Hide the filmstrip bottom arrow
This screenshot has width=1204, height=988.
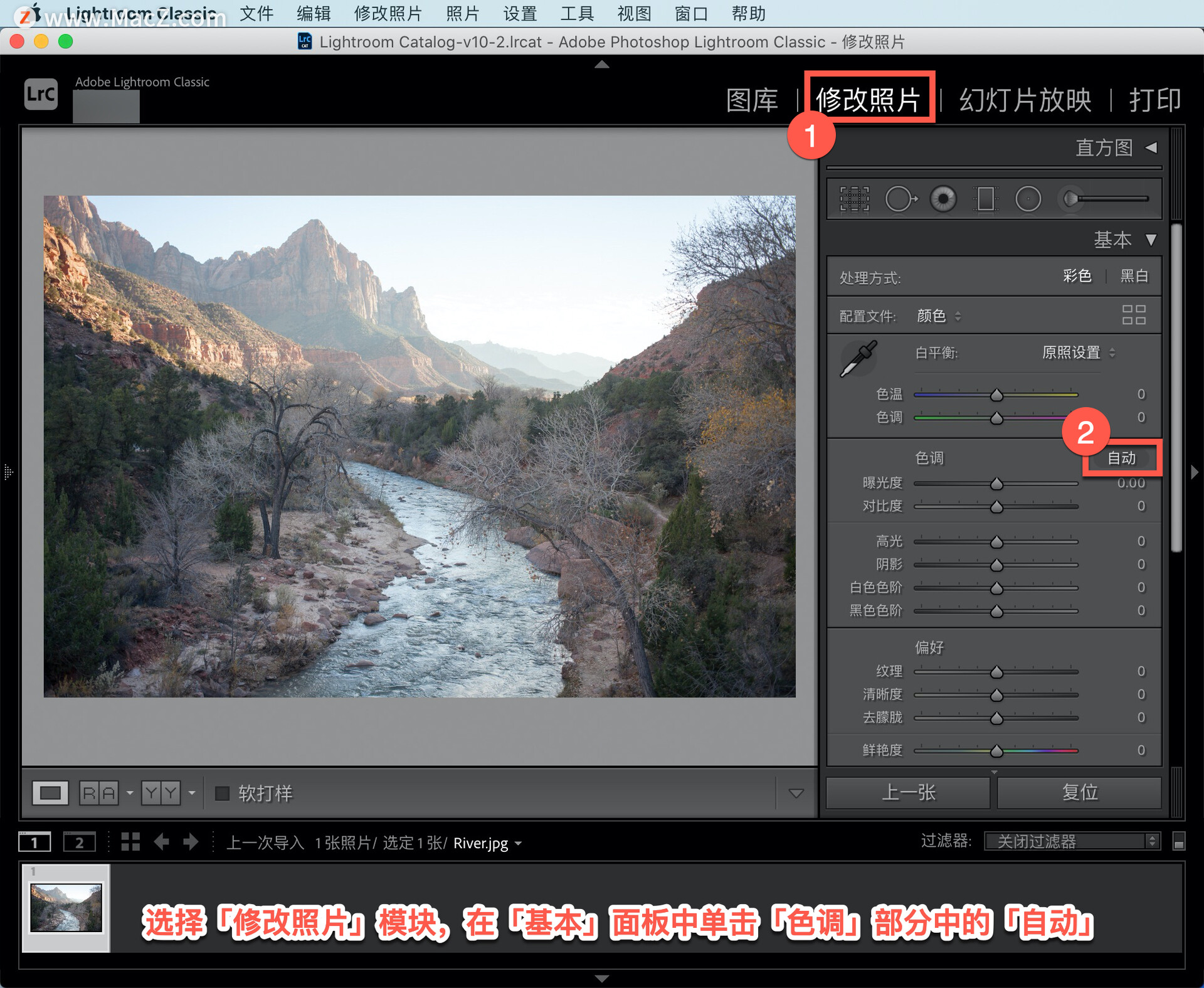pos(601,978)
